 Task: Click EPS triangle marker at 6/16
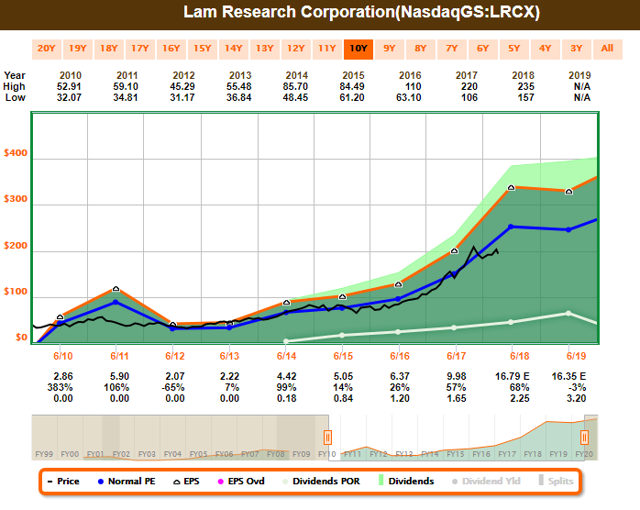pyautogui.click(x=398, y=284)
